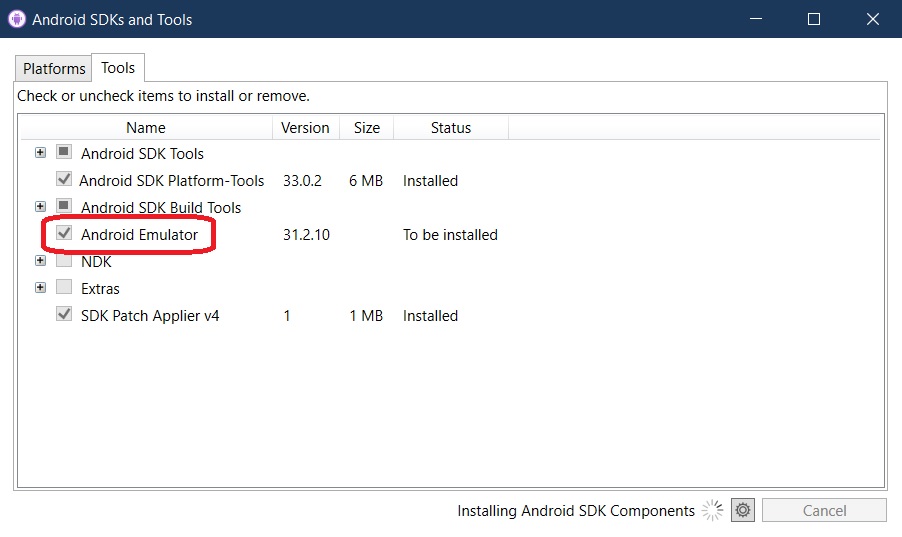This screenshot has height=537, width=902.
Task: Click 'Installing Android SDK Components' status text
Action: tap(576, 511)
